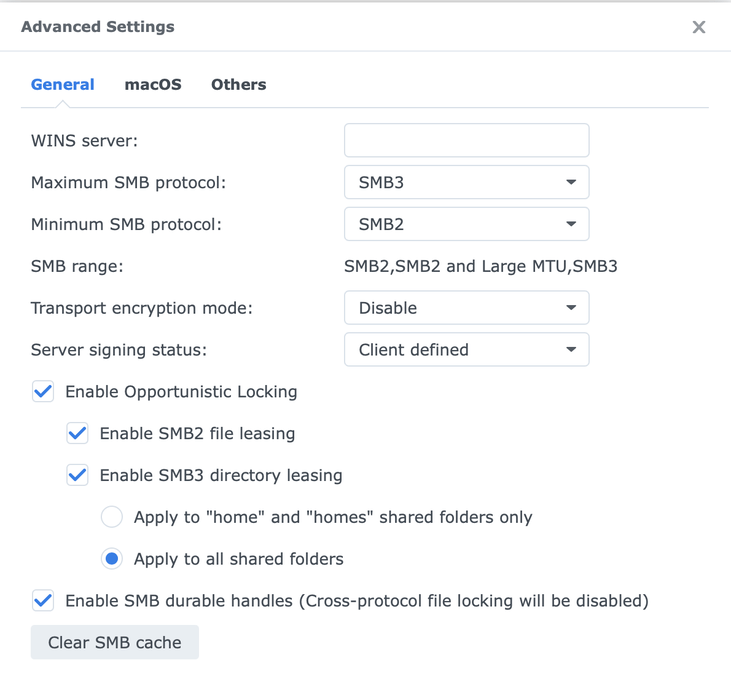This screenshot has width=731, height=684.
Task: Close the Advanced Settings dialog
Action: (699, 27)
